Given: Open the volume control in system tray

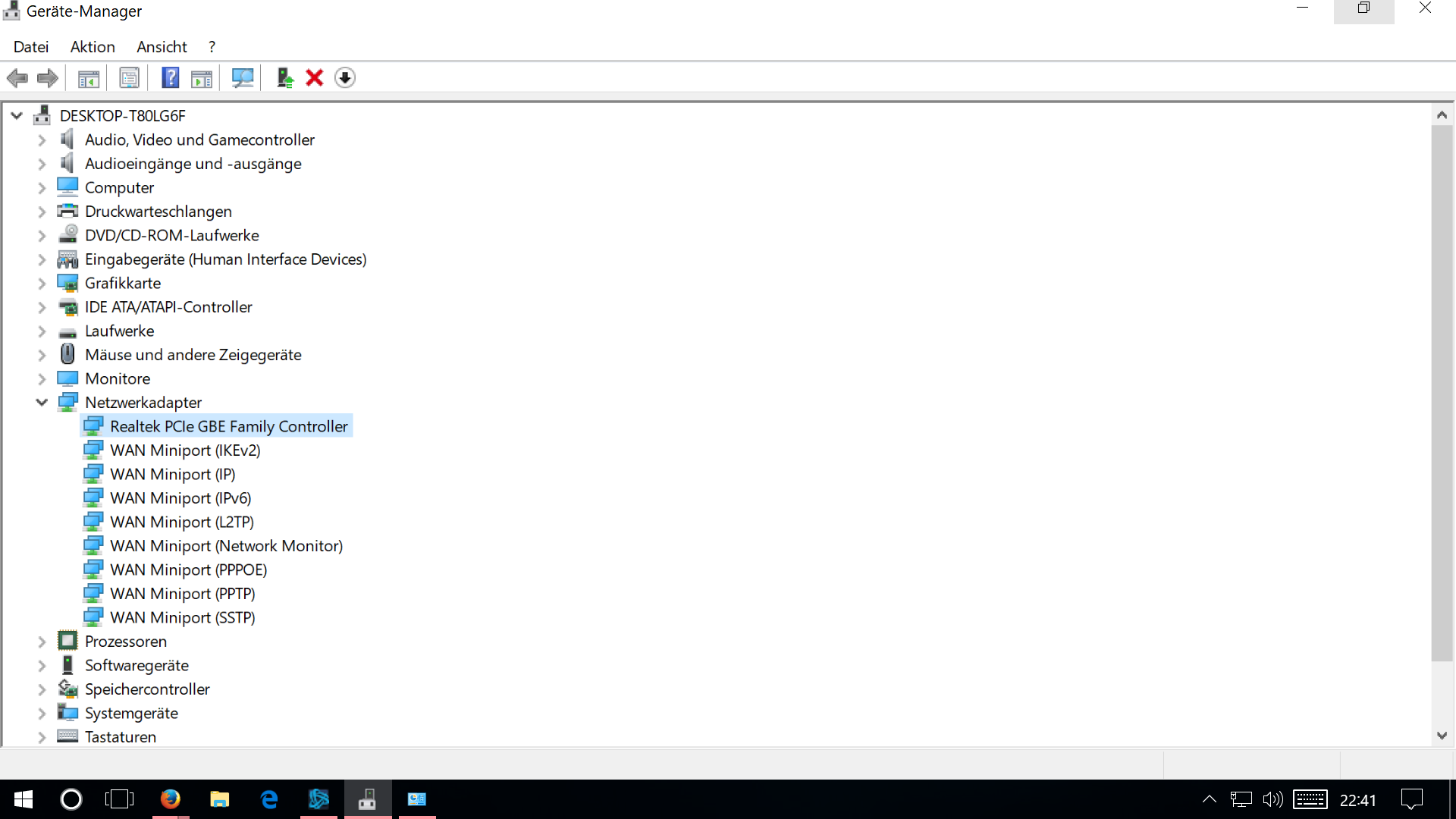Looking at the screenshot, I should (x=1272, y=799).
